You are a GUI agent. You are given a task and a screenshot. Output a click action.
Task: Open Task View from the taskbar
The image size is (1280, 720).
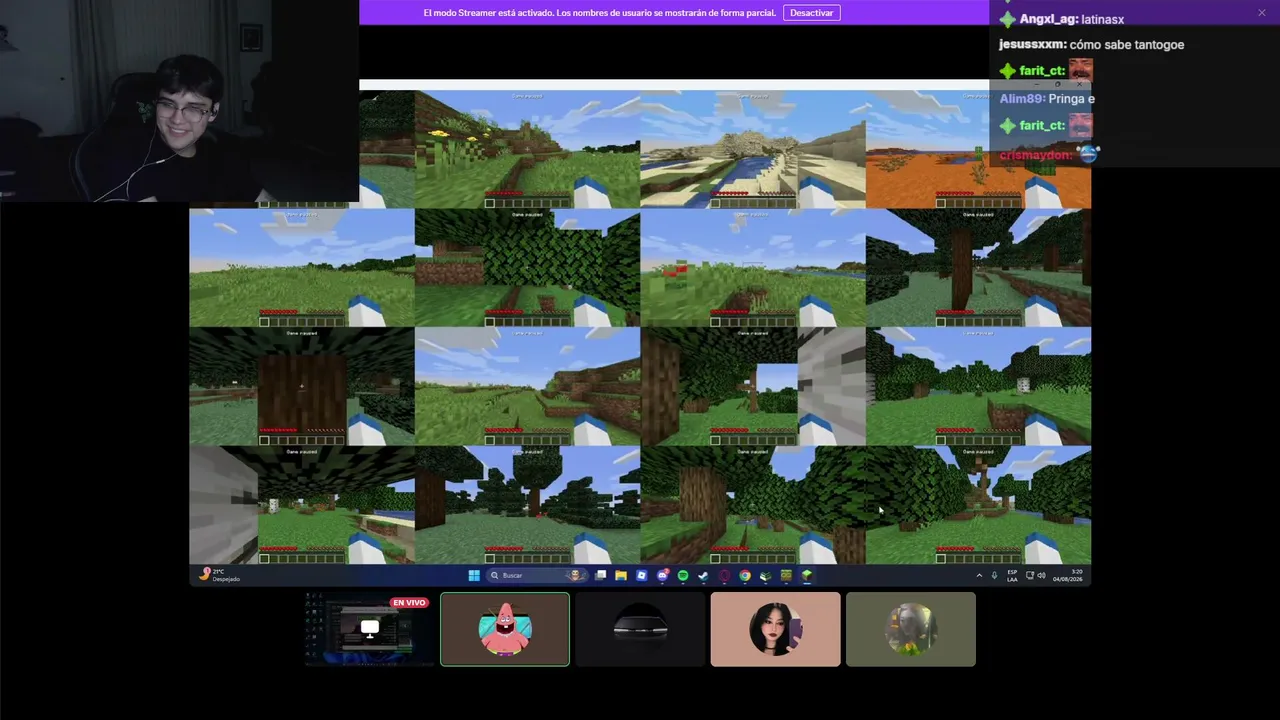click(600, 575)
